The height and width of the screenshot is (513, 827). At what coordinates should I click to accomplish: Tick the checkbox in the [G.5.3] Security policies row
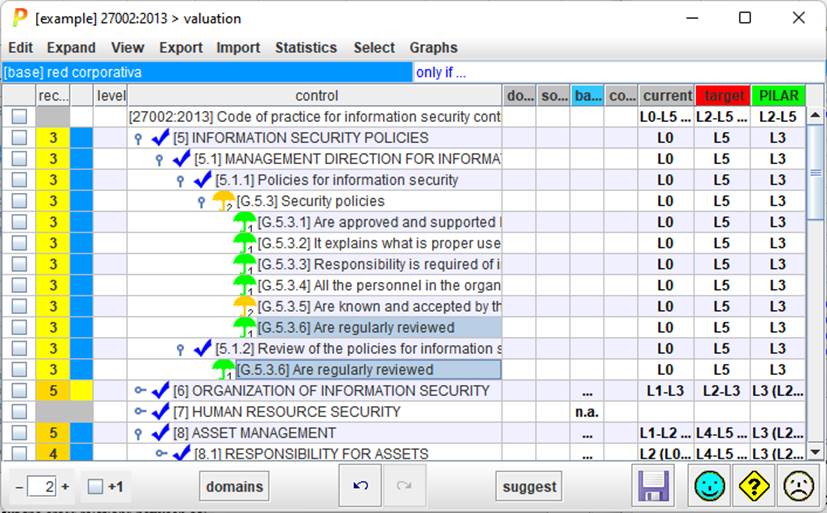point(20,201)
